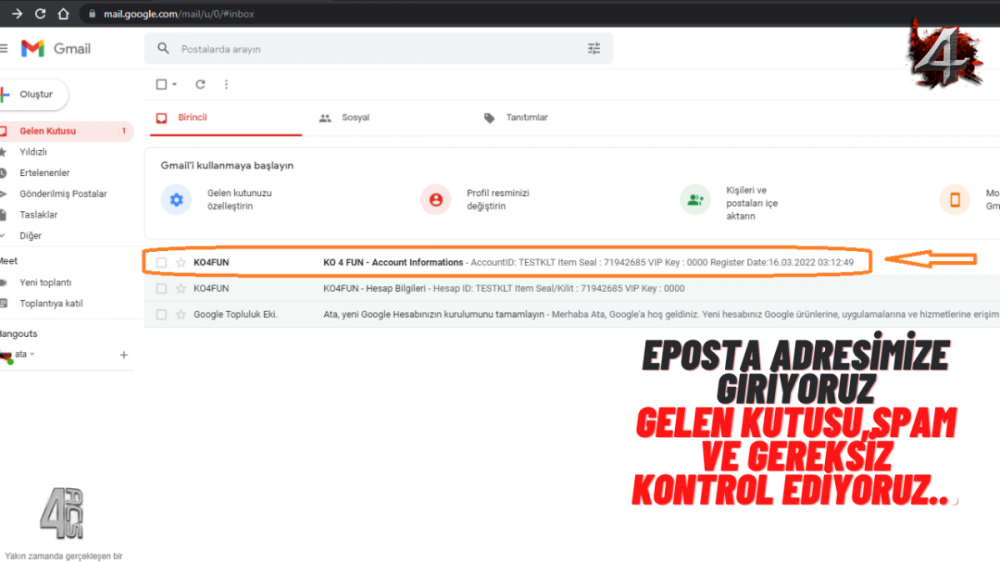Image resolution: width=1000 pixels, height=563 pixels.
Task: Show search options filter icon
Action: click(x=594, y=48)
